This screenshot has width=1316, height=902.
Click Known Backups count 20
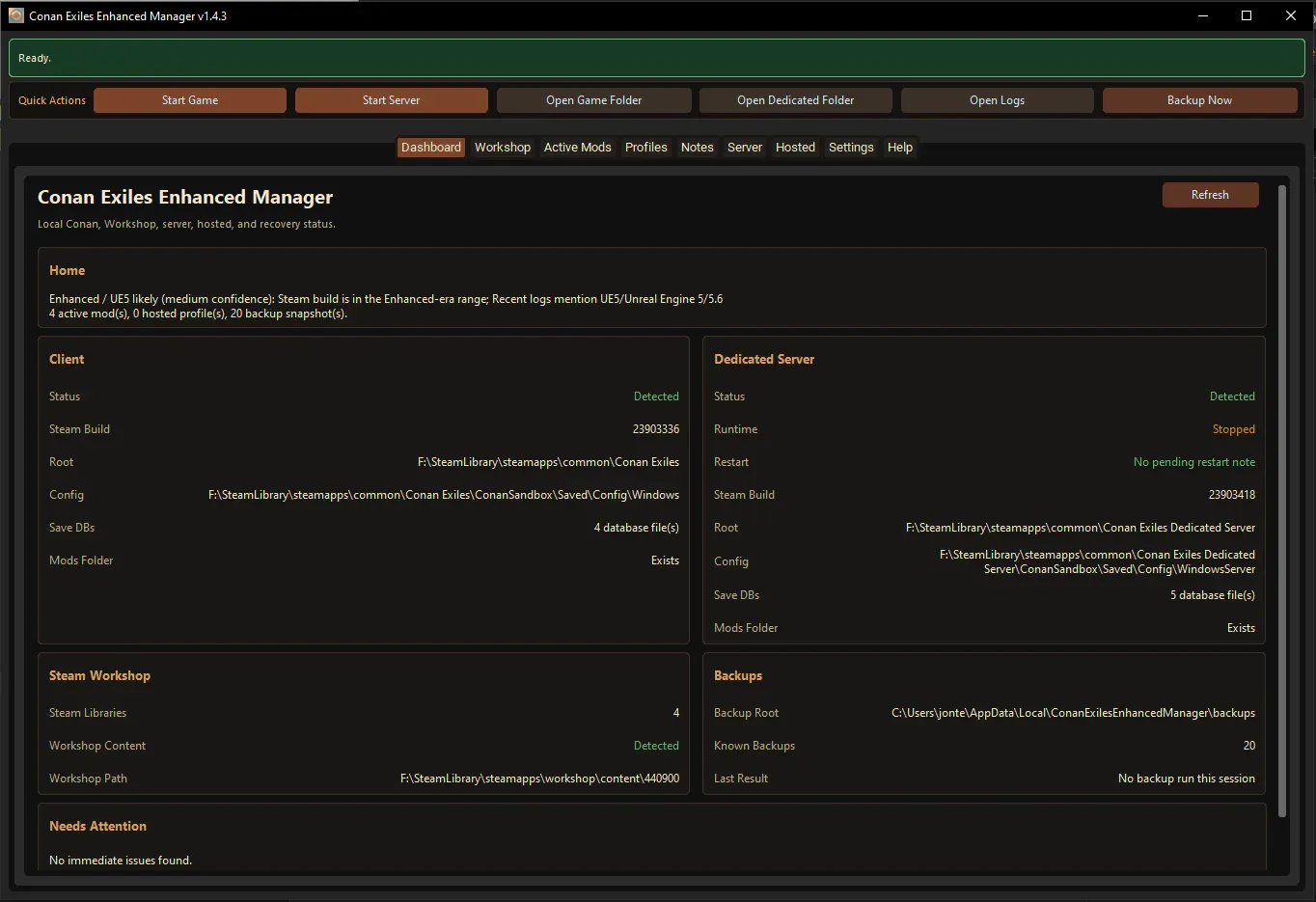pyautogui.click(x=1249, y=746)
